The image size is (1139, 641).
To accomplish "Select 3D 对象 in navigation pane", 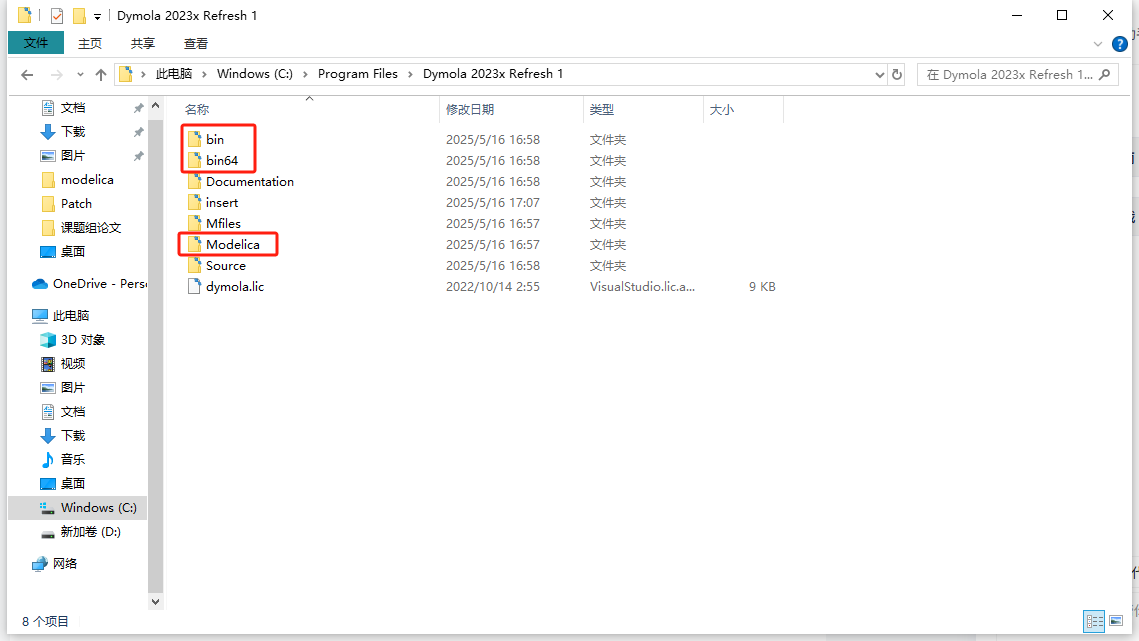I will (x=73, y=339).
